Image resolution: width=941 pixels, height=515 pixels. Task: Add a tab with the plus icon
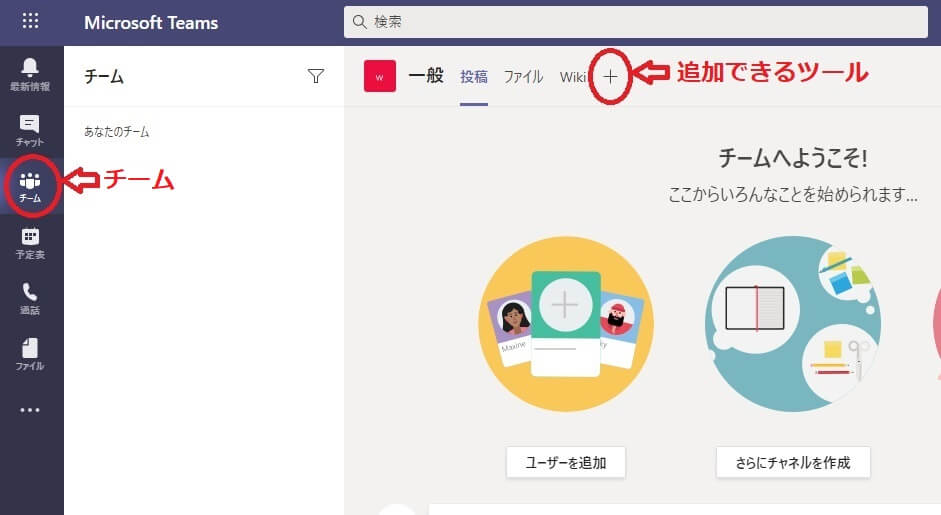click(611, 76)
